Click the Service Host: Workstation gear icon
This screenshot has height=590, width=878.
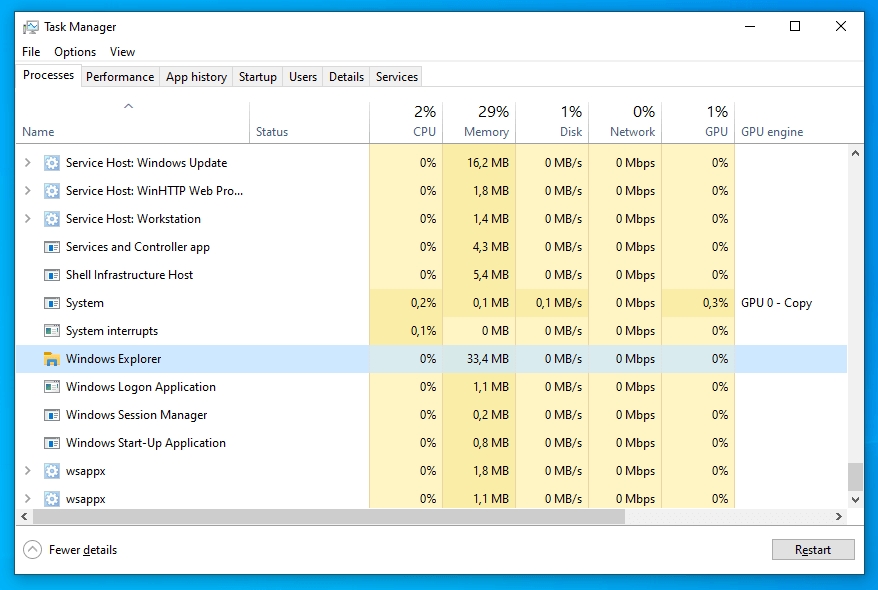pos(52,219)
